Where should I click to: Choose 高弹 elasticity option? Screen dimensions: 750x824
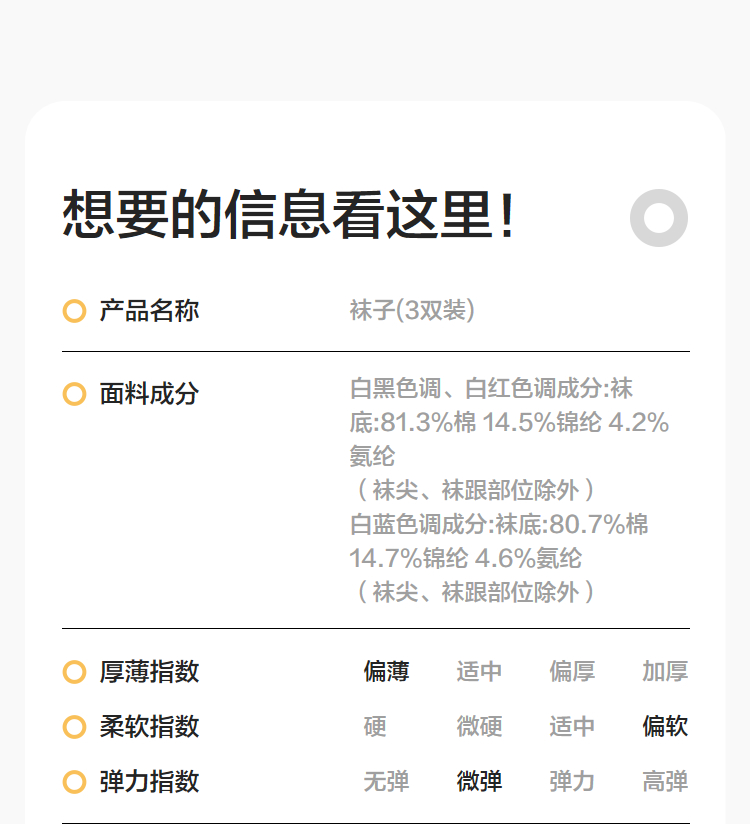(665, 782)
